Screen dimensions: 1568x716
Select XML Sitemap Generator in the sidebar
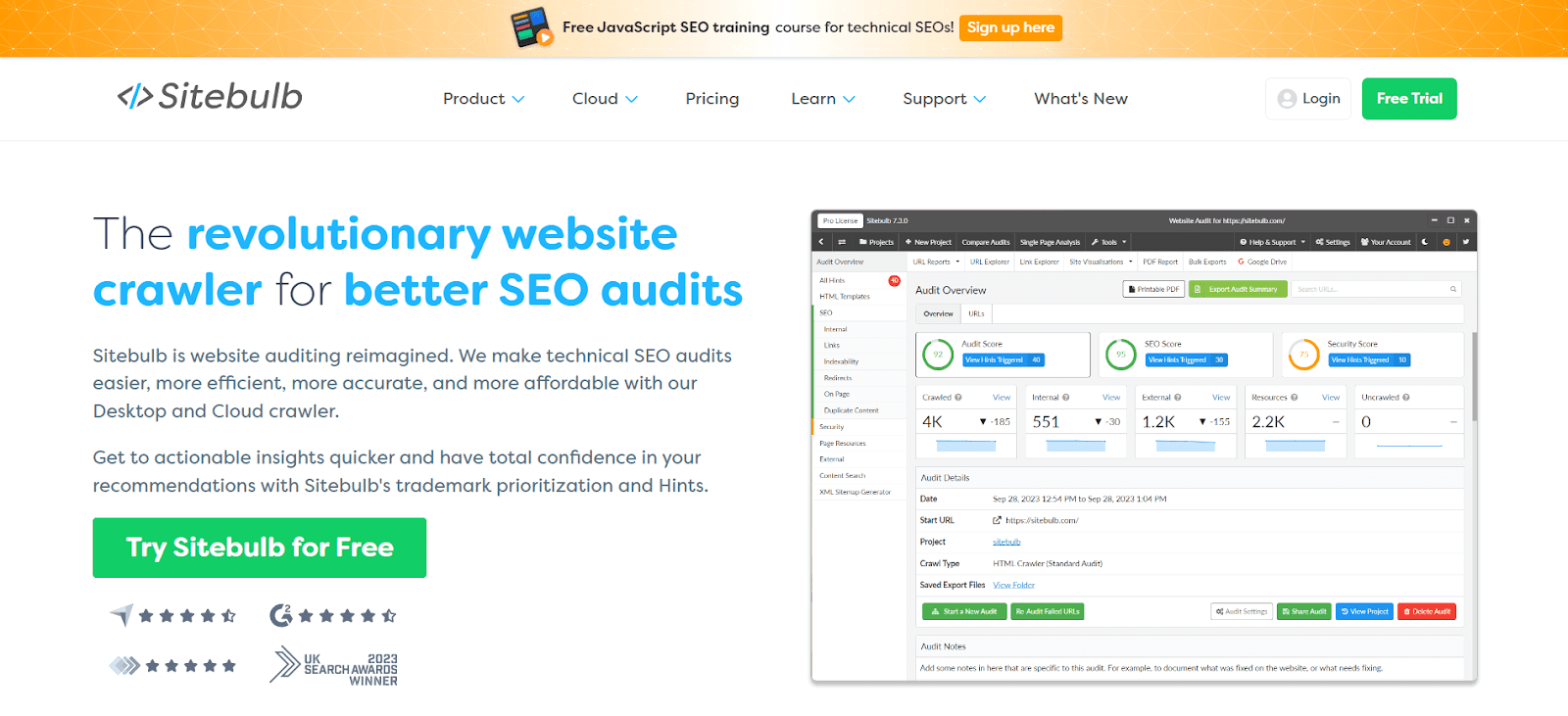pyautogui.click(x=856, y=492)
